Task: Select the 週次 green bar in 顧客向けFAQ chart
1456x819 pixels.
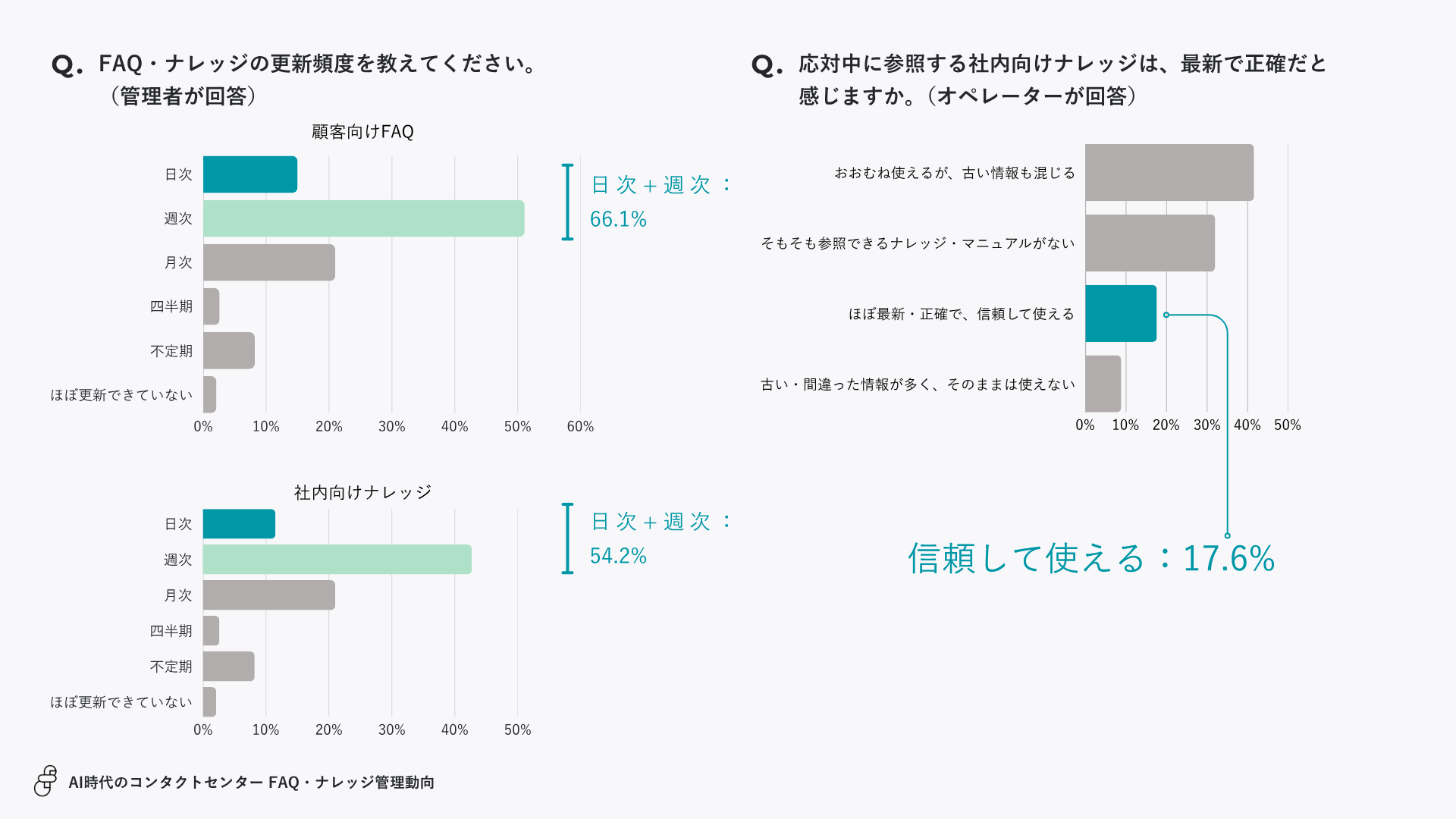Action: click(363, 218)
